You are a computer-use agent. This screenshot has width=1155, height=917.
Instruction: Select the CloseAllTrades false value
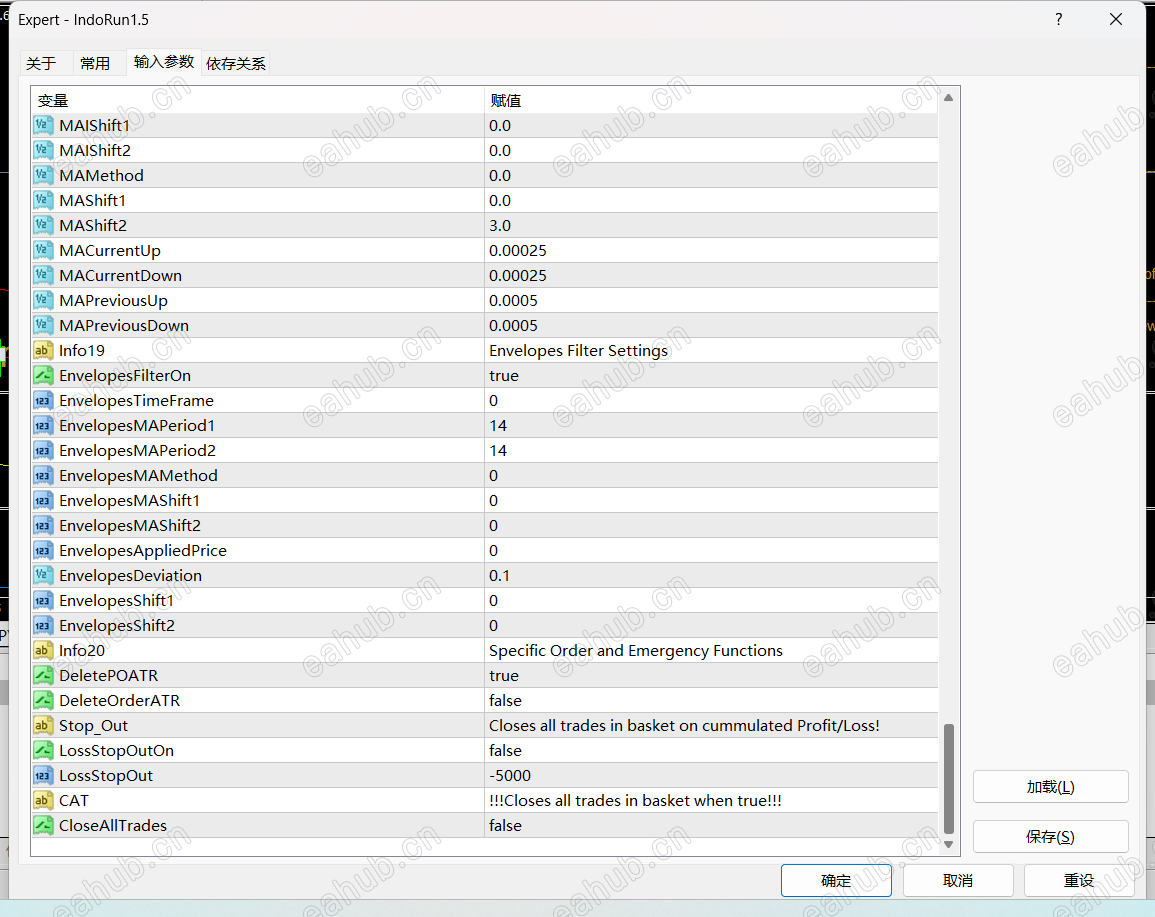click(505, 826)
